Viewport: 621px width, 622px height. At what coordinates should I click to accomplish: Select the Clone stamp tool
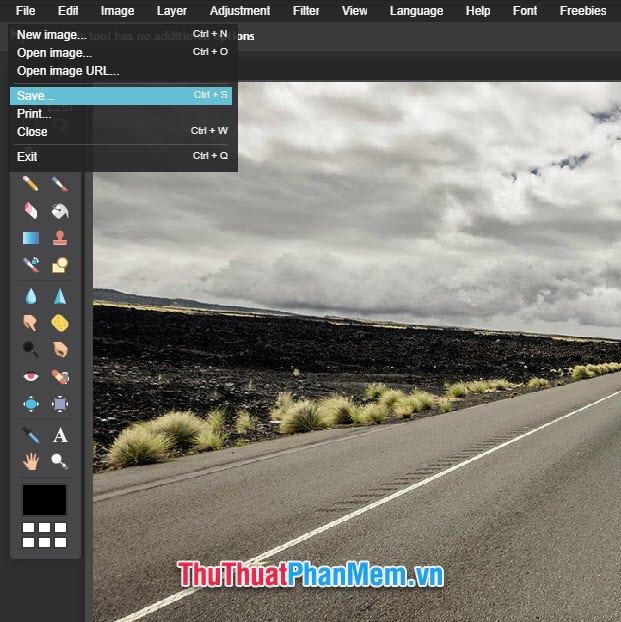point(60,238)
